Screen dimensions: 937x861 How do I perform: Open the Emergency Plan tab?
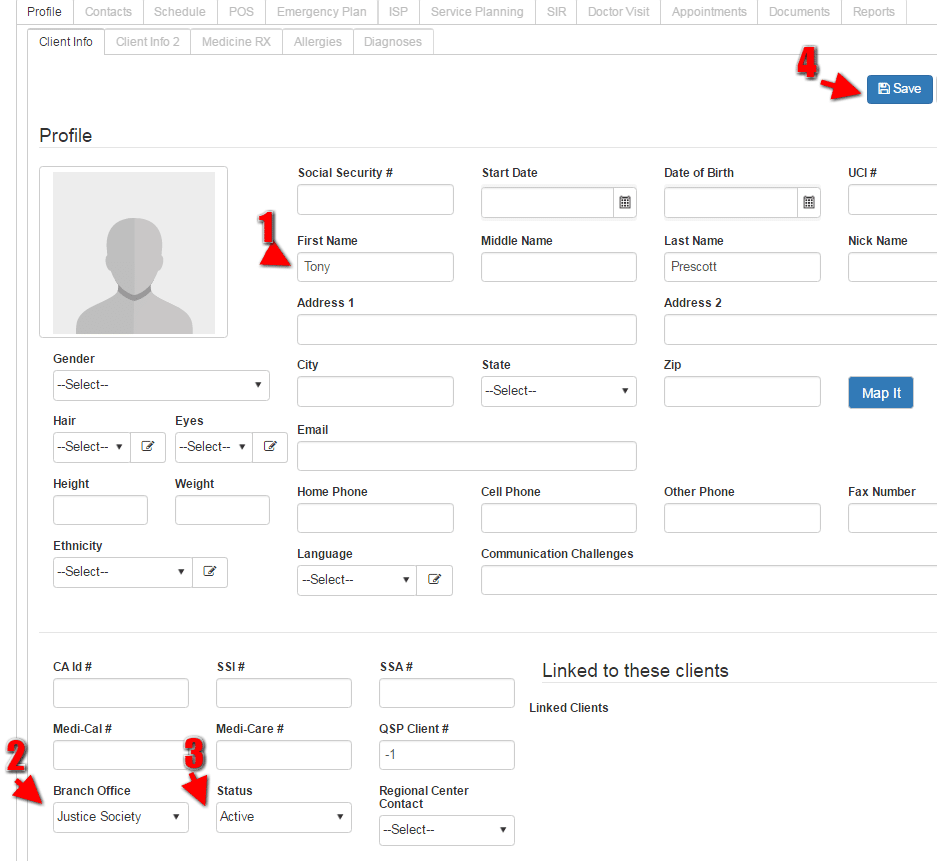[321, 12]
